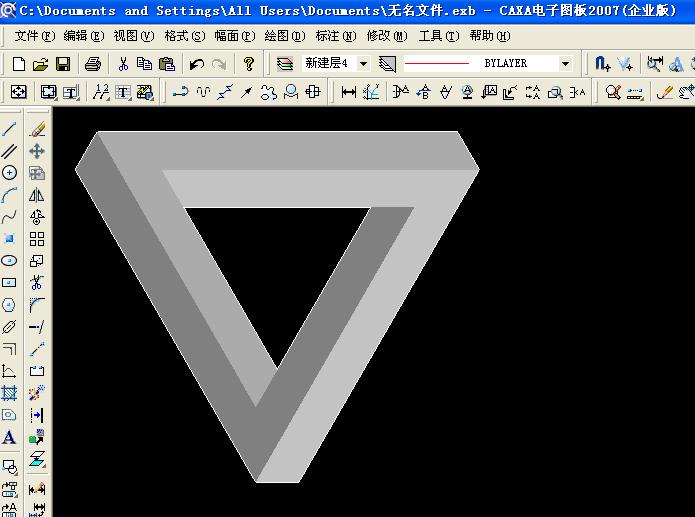
Task: Select the erase tool
Action: [x=37, y=129]
